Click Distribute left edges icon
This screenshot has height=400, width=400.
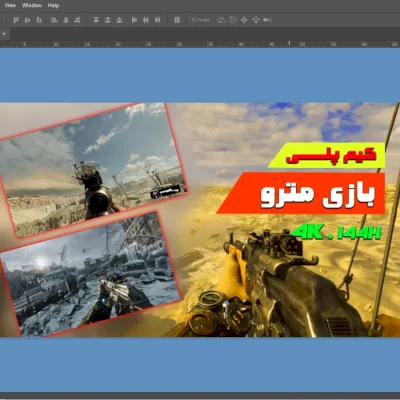(x=134, y=20)
